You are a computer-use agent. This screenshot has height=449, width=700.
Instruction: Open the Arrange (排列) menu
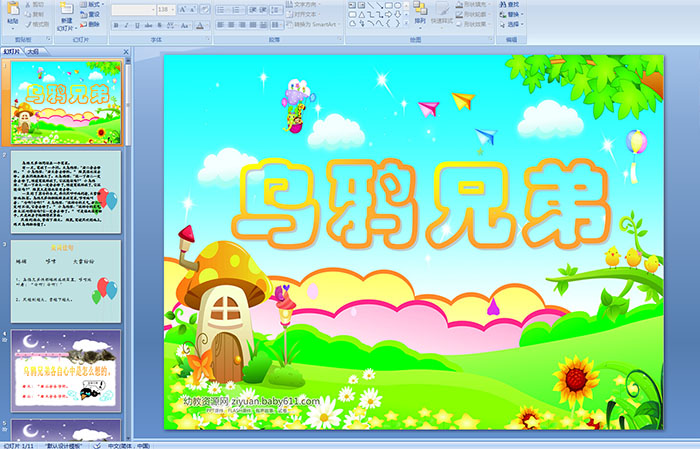(x=420, y=13)
